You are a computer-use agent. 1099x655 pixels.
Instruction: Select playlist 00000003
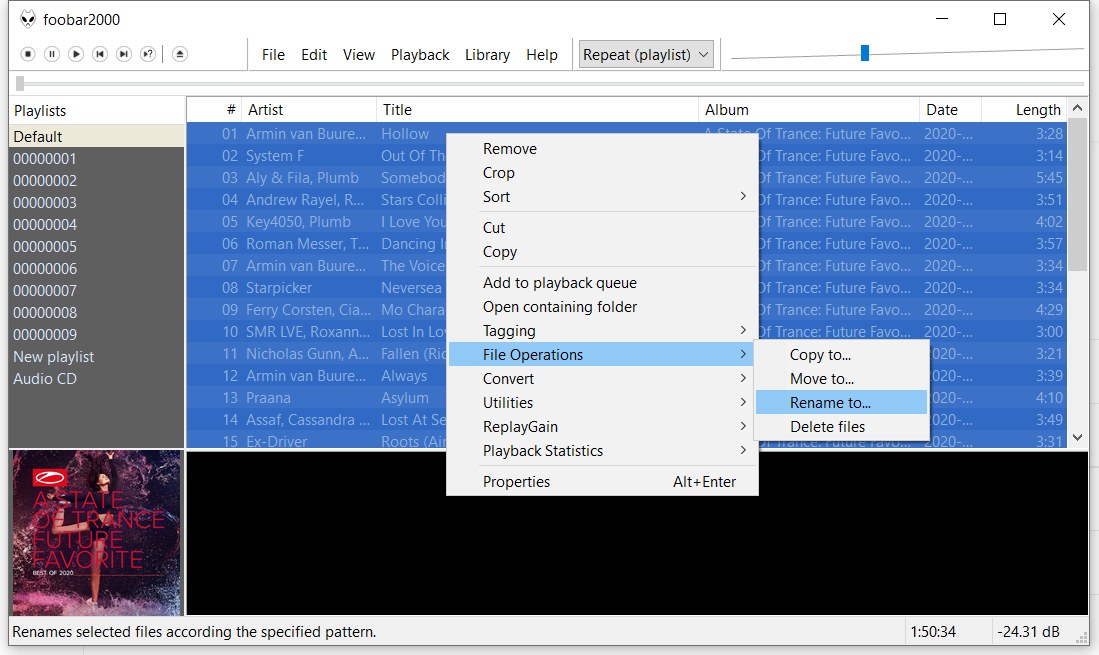(x=96, y=202)
